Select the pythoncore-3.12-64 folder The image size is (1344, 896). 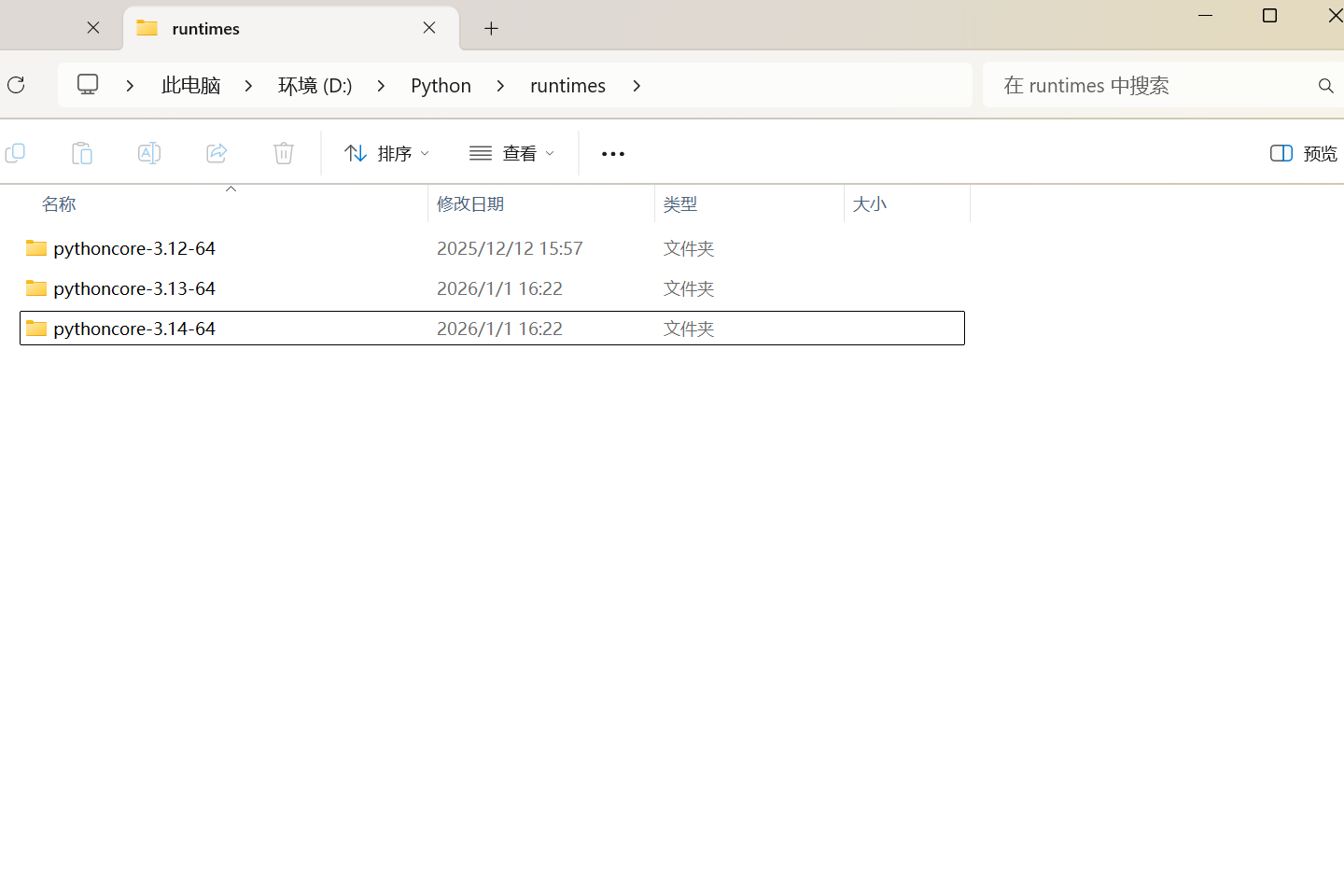133,248
